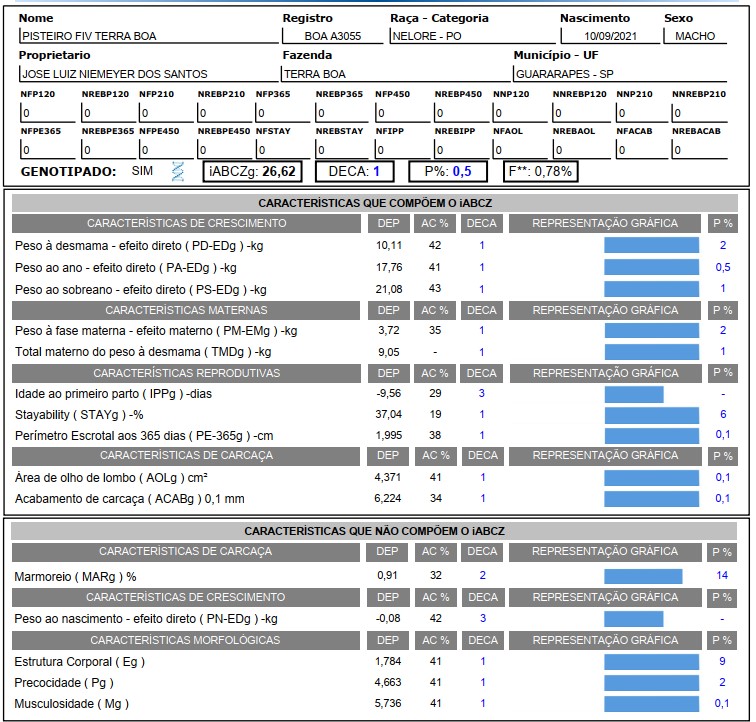Viewport: 756px width, 722px height.
Task: Click the Registro field BOA A3055
Action: point(333,36)
